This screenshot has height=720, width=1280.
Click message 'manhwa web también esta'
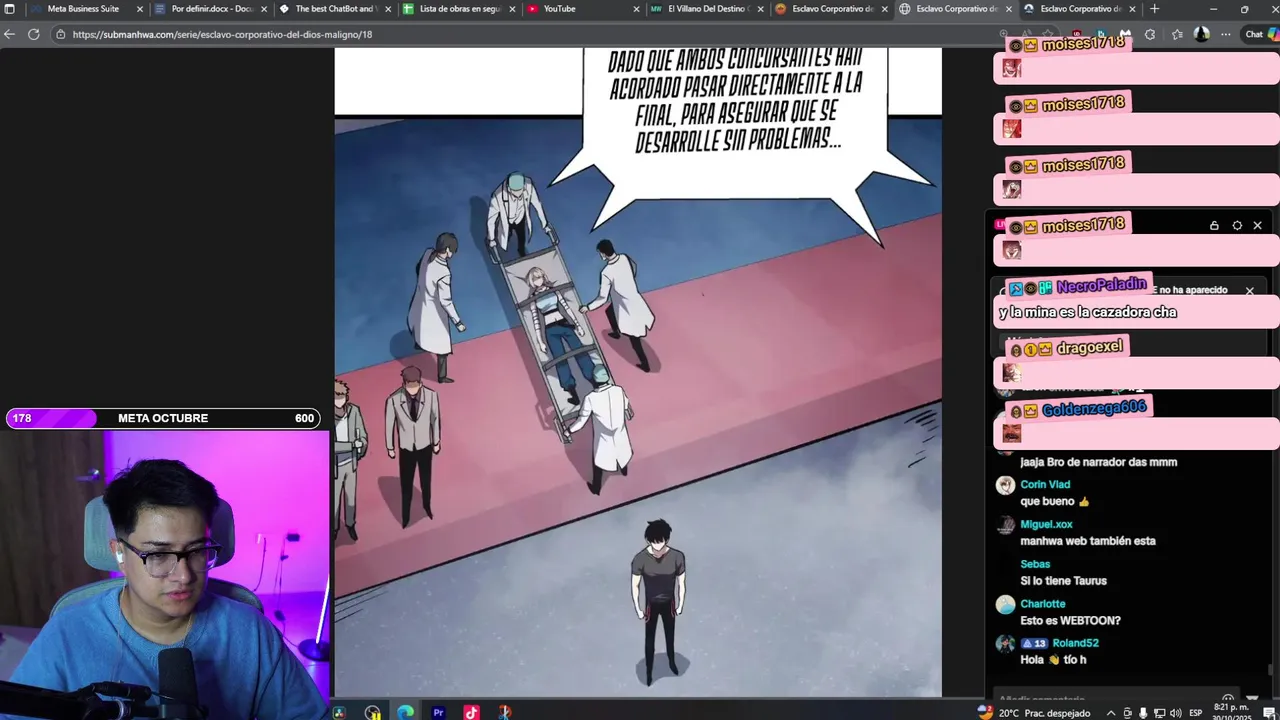tap(1088, 541)
